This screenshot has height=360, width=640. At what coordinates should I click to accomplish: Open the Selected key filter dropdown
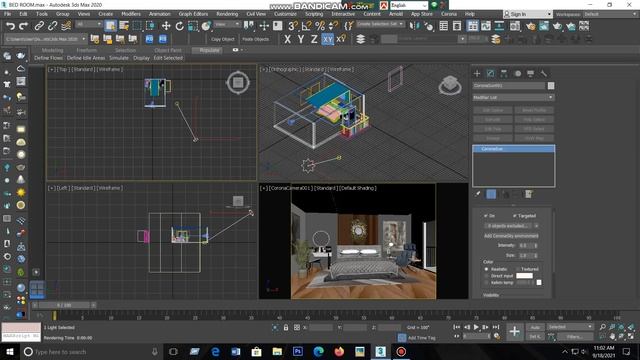[x=569, y=327]
